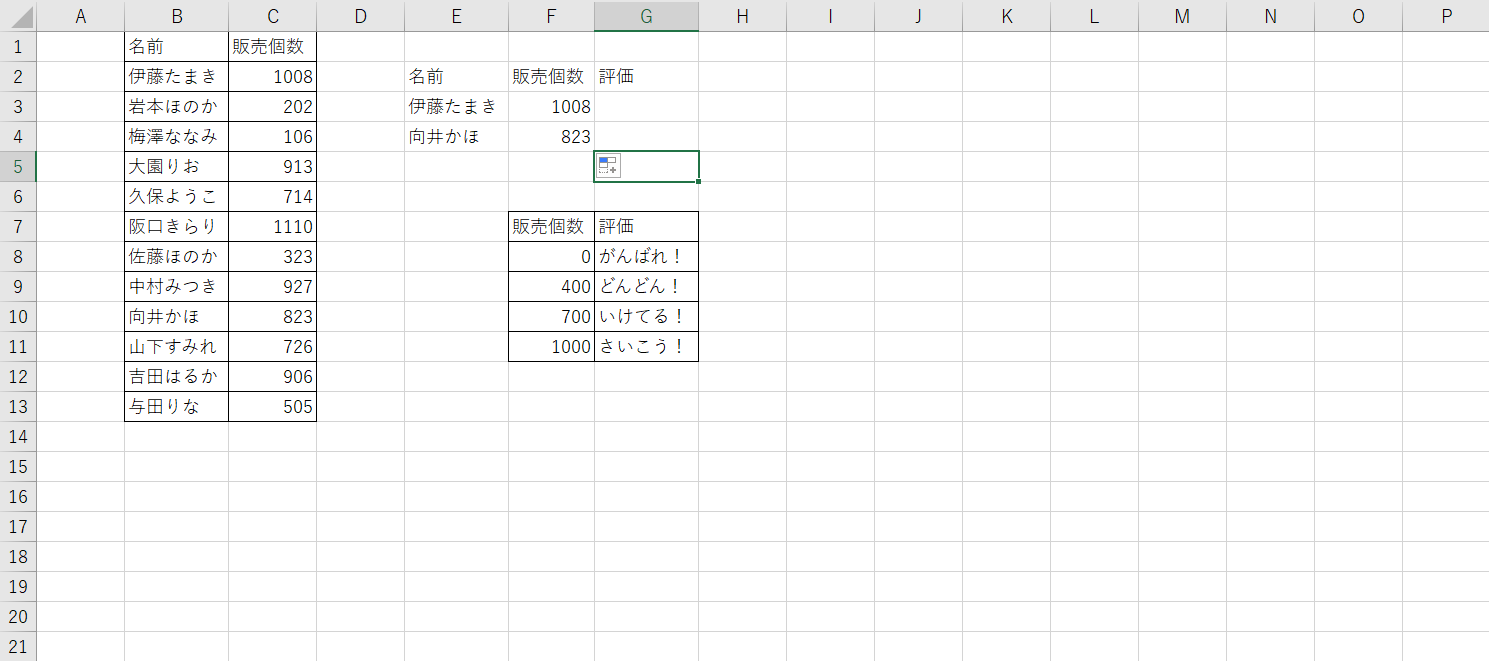
Task: Select the がんばれ！ rating cell
Action: 646,257
